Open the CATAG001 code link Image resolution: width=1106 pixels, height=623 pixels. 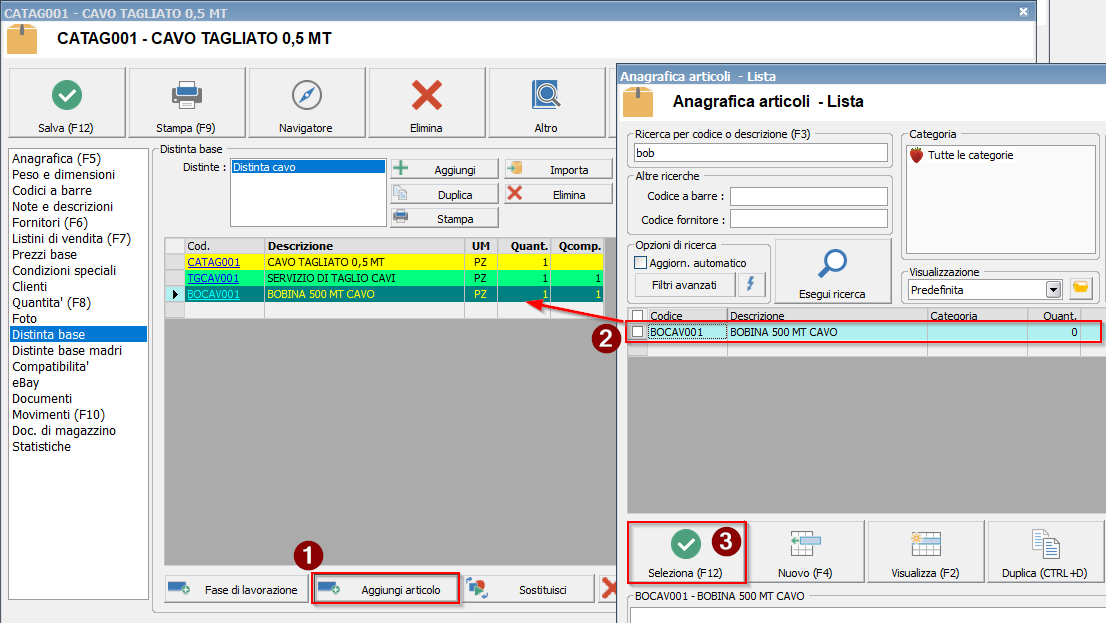pyautogui.click(x=213, y=262)
